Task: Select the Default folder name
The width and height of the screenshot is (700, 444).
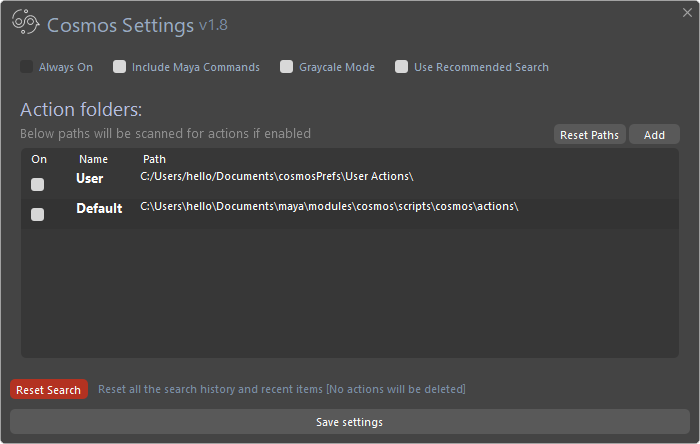Action: 99,208
